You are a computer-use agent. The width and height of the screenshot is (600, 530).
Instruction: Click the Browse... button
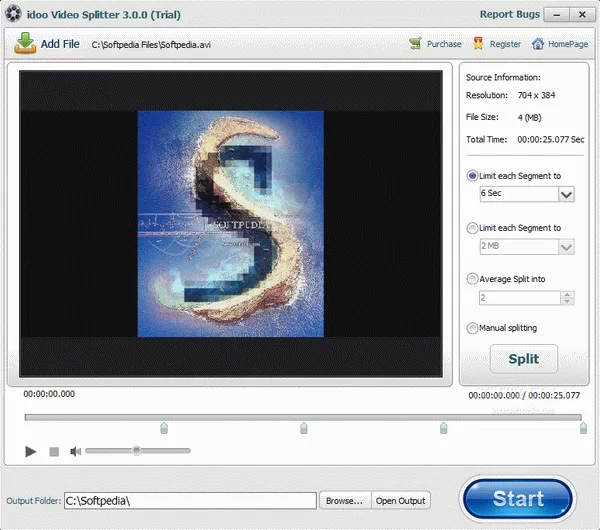[344, 500]
